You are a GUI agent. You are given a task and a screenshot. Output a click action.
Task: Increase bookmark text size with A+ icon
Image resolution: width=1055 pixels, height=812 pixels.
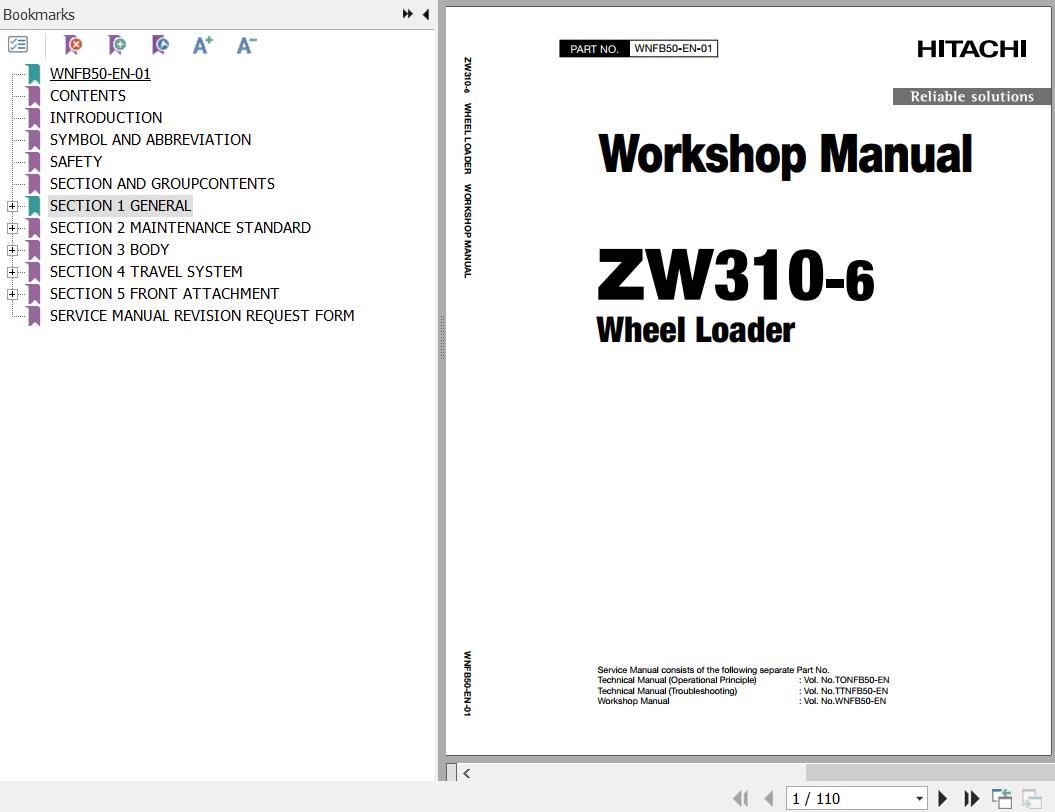click(203, 45)
